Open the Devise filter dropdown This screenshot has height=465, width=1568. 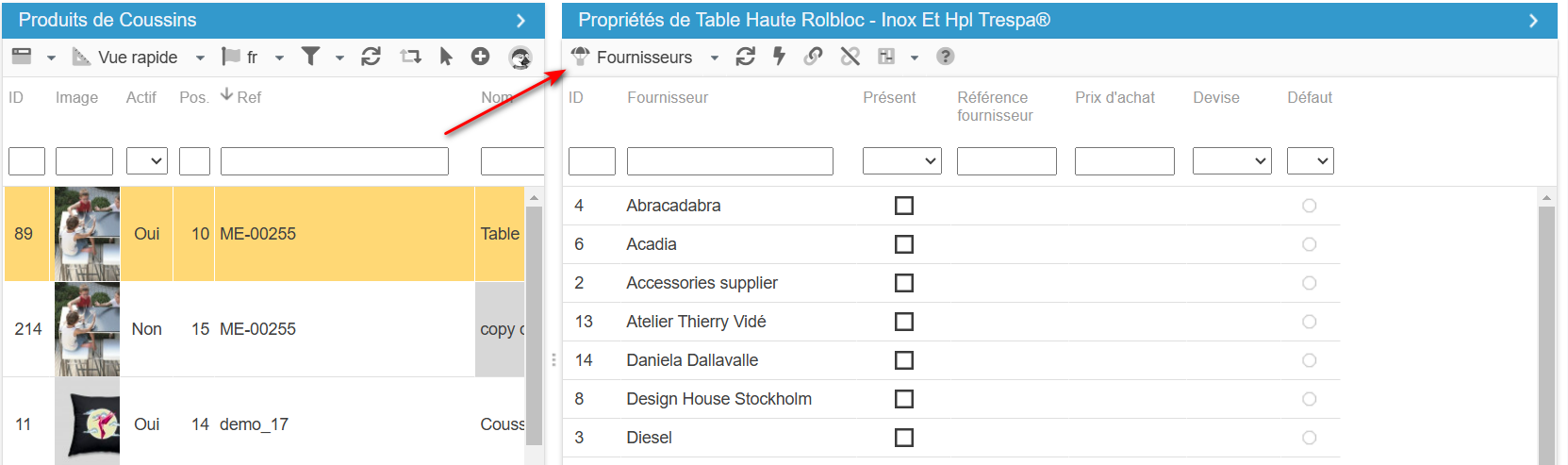(x=1231, y=161)
